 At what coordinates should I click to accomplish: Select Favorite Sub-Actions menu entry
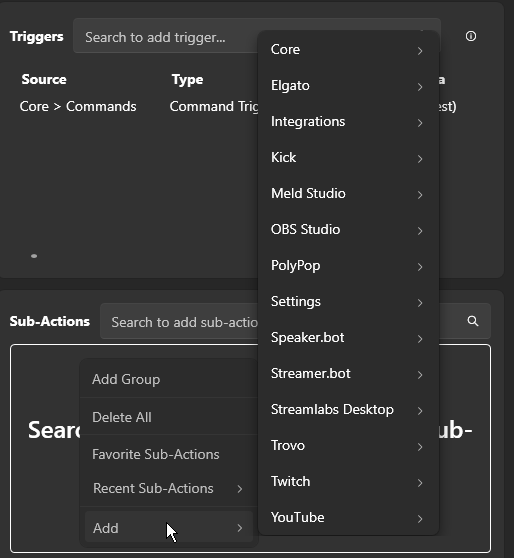pyautogui.click(x=169, y=454)
